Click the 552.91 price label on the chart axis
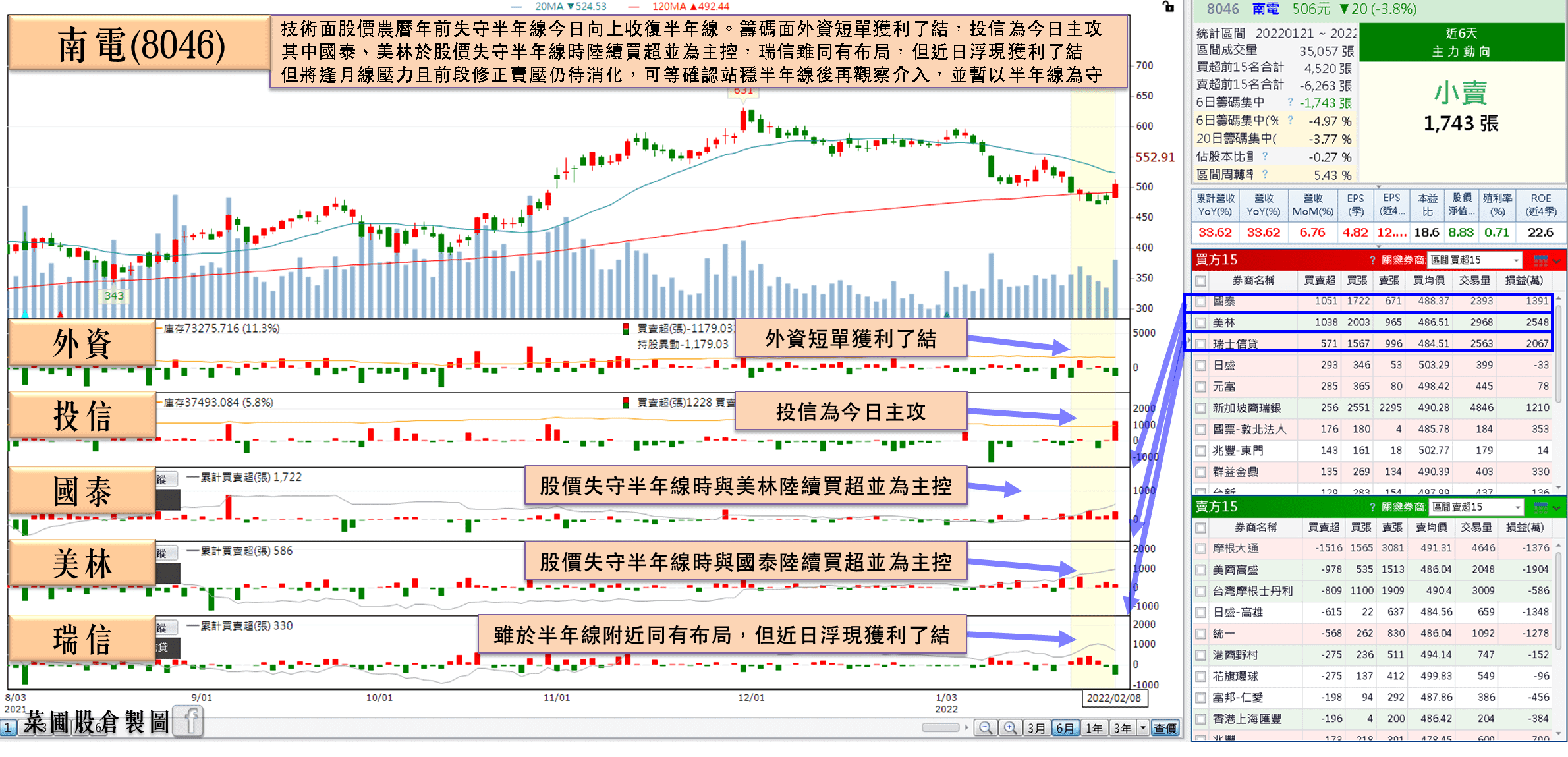Image resolution: width=1568 pixels, height=757 pixels. pos(1155,157)
